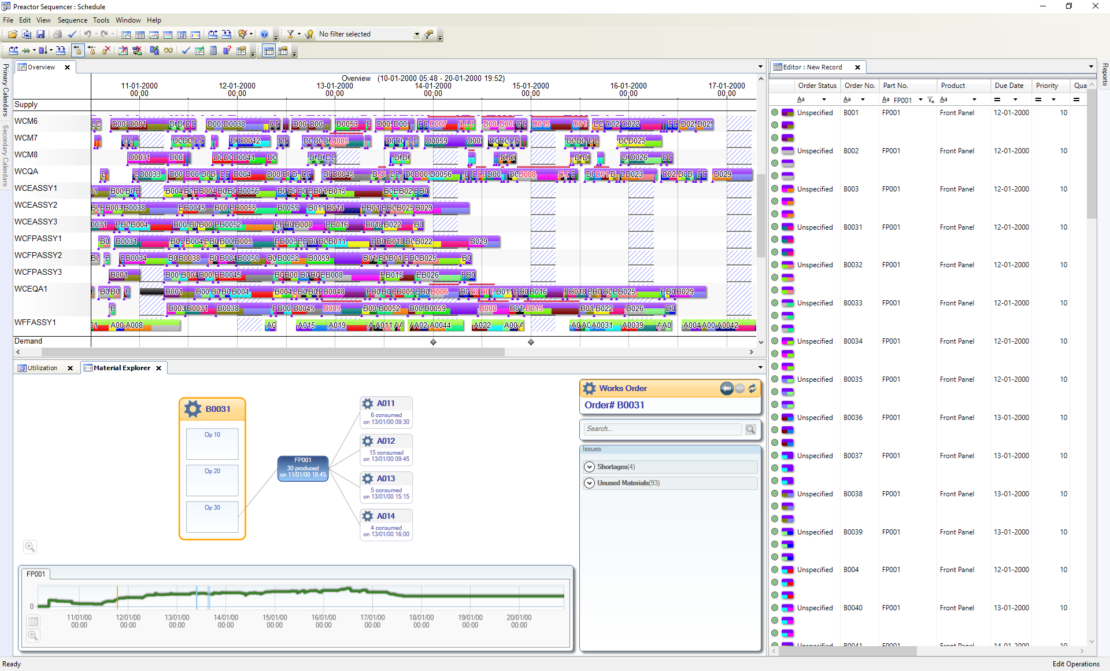Toggle the filter icon in the Part No. column
The height and width of the screenshot is (671, 1110).
[x=930, y=100]
